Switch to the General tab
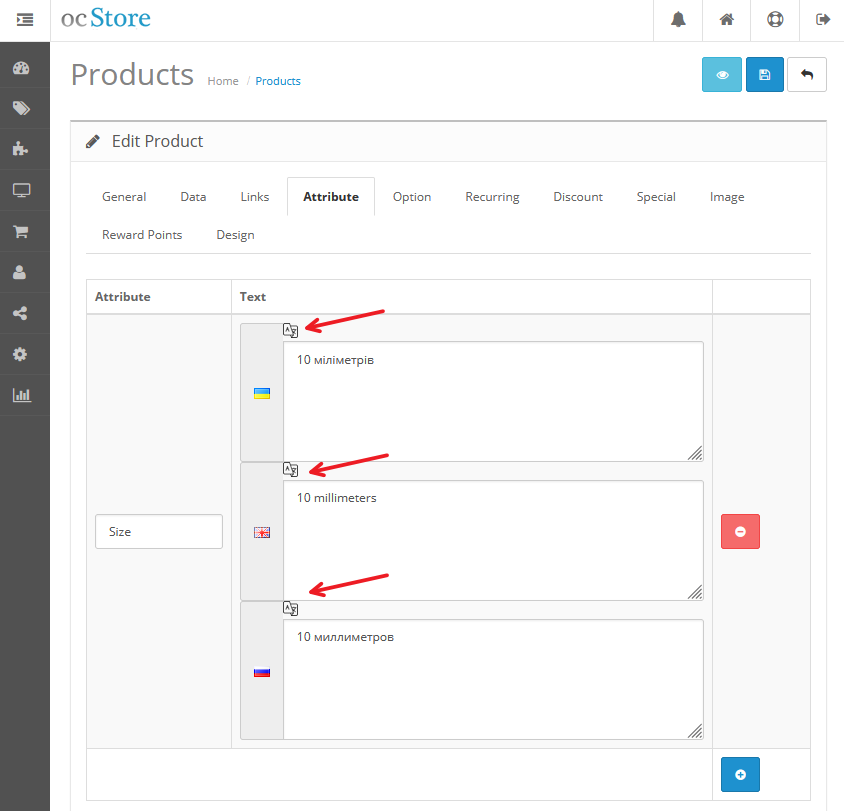Image resolution: width=844 pixels, height=811 pixels. point(124,197)
